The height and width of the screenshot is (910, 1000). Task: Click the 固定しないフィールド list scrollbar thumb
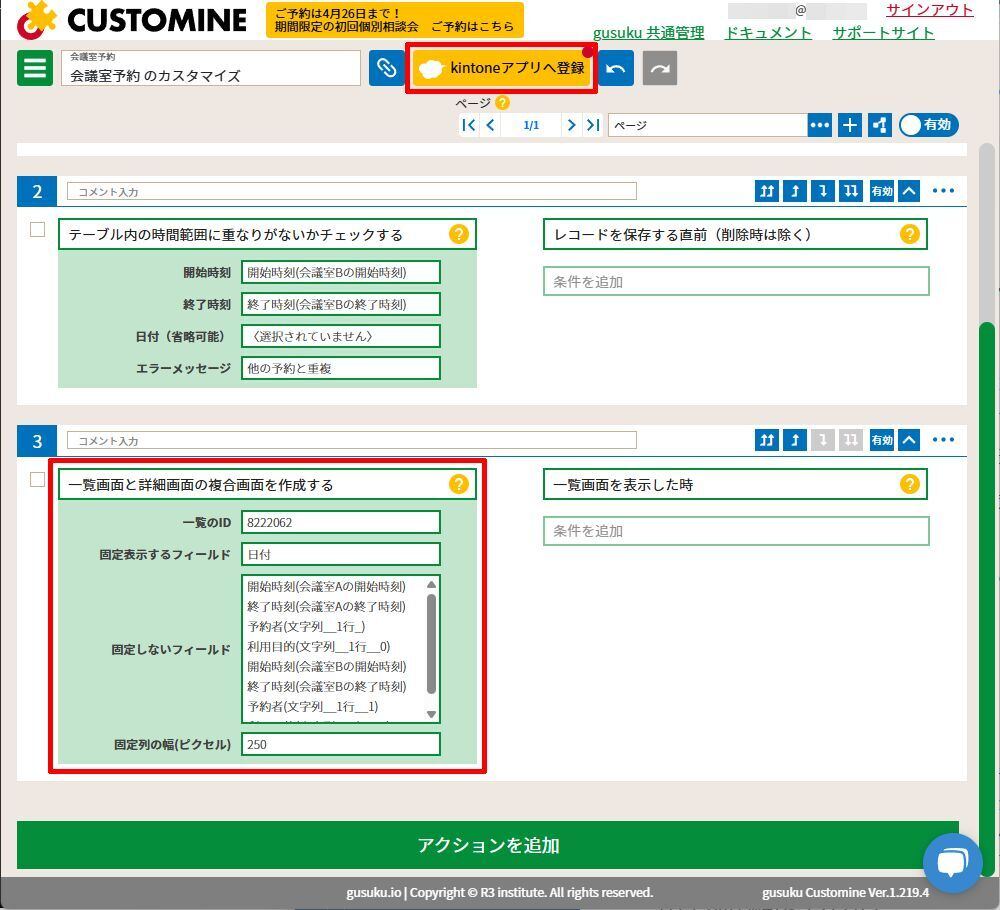point(431,643)
